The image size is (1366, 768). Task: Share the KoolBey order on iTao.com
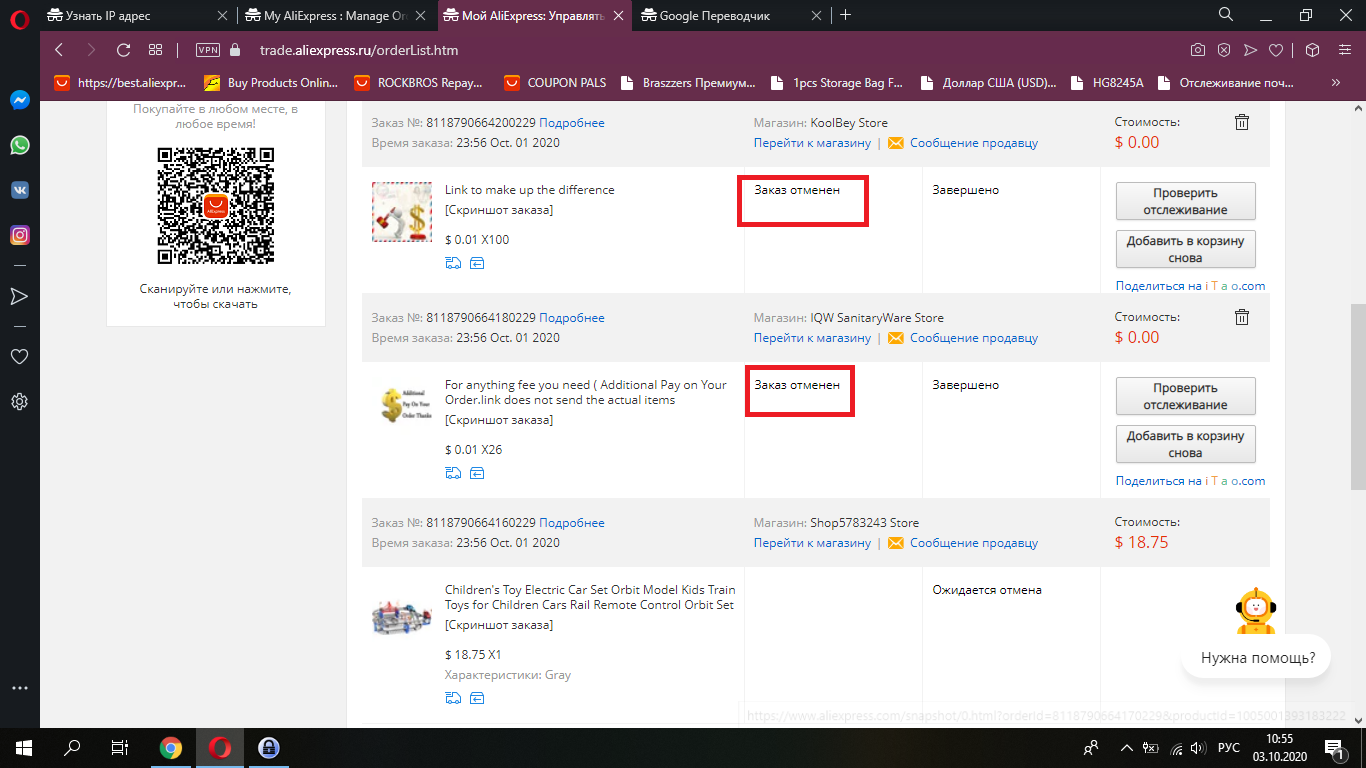[1190, 286]
